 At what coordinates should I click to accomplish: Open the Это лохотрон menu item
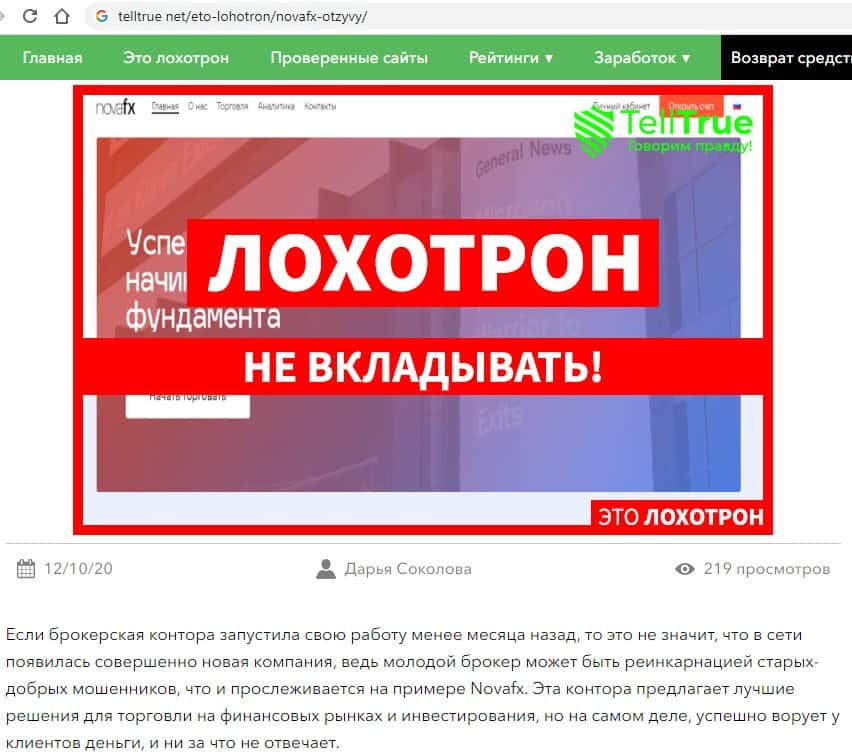176,58
